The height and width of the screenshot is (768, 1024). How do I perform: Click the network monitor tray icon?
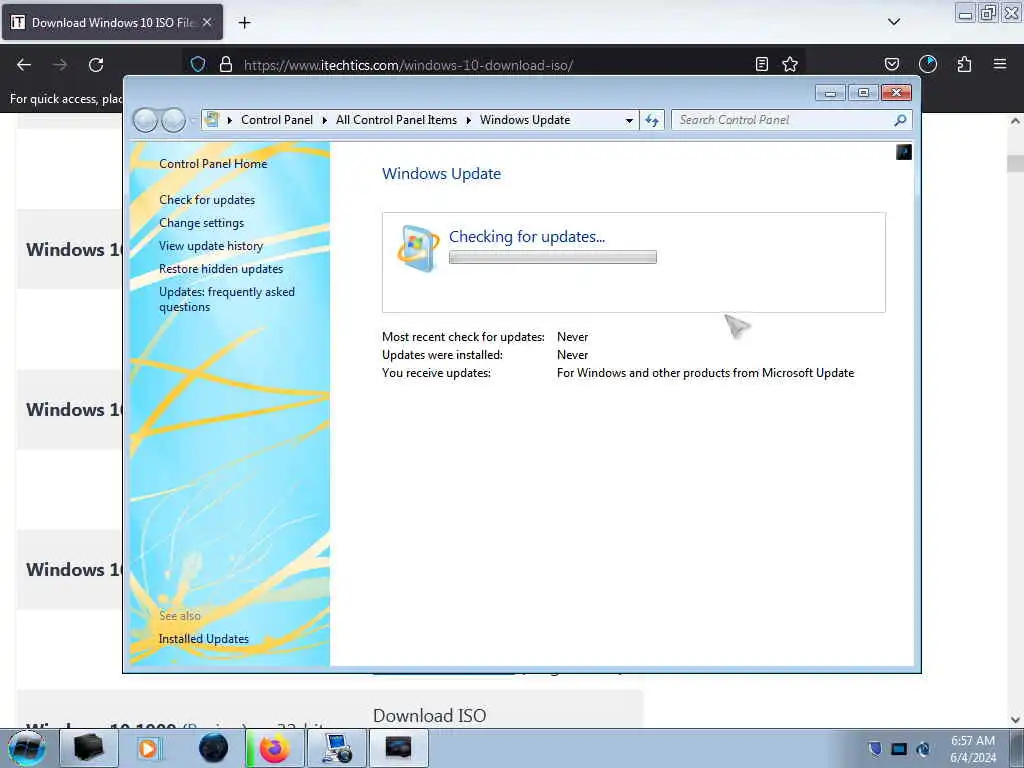coord(899,748)
